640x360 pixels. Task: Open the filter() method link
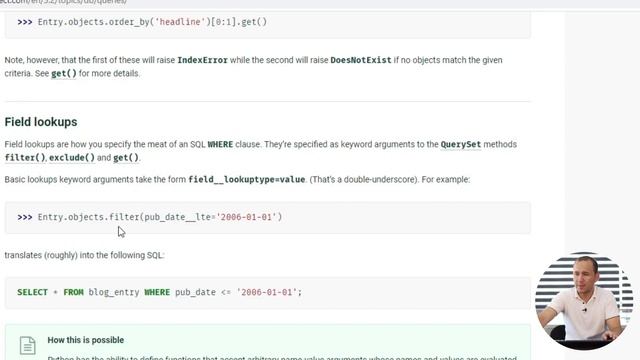point(25,158)
